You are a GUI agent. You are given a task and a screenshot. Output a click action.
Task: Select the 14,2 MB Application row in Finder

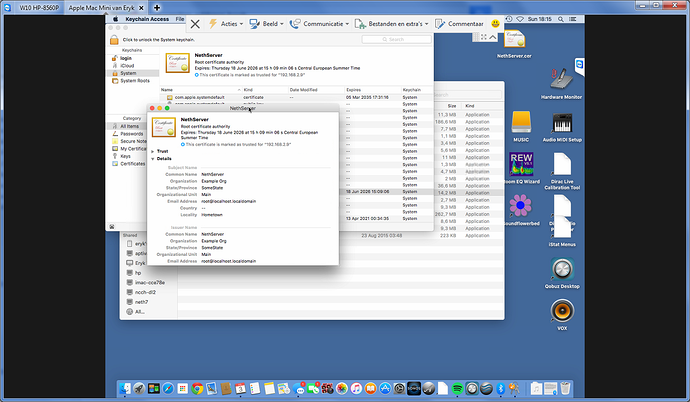pos(468,193)
